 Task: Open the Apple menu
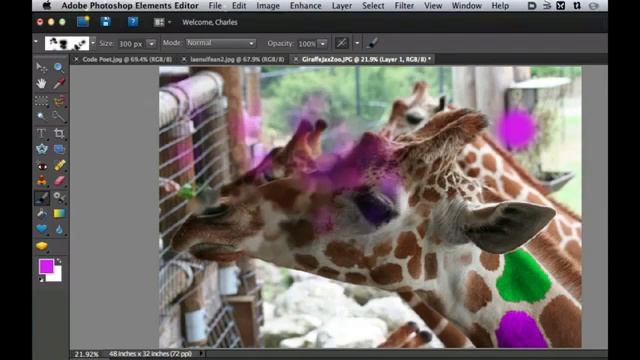click(47, 5)
